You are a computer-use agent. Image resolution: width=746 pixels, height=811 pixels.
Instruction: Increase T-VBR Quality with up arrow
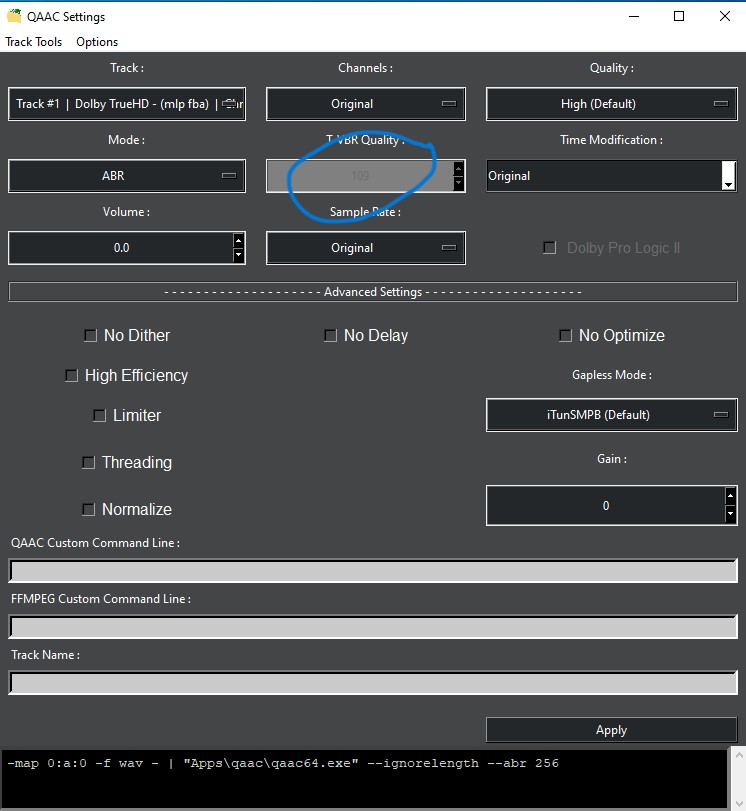[x=458, y=169]
